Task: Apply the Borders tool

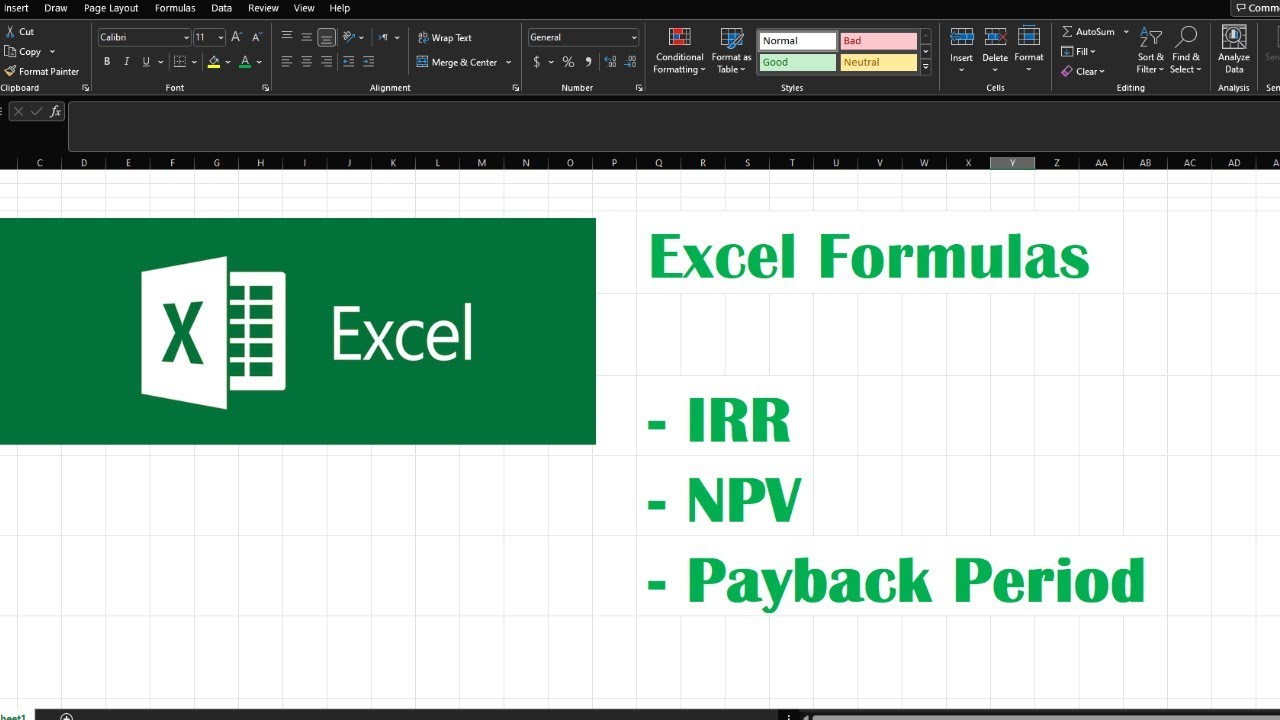Action: (x=179, y=62)
